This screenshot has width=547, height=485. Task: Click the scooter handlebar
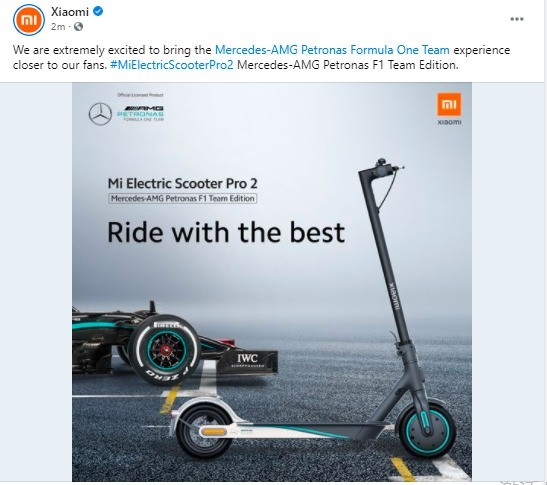click(380, 169)
